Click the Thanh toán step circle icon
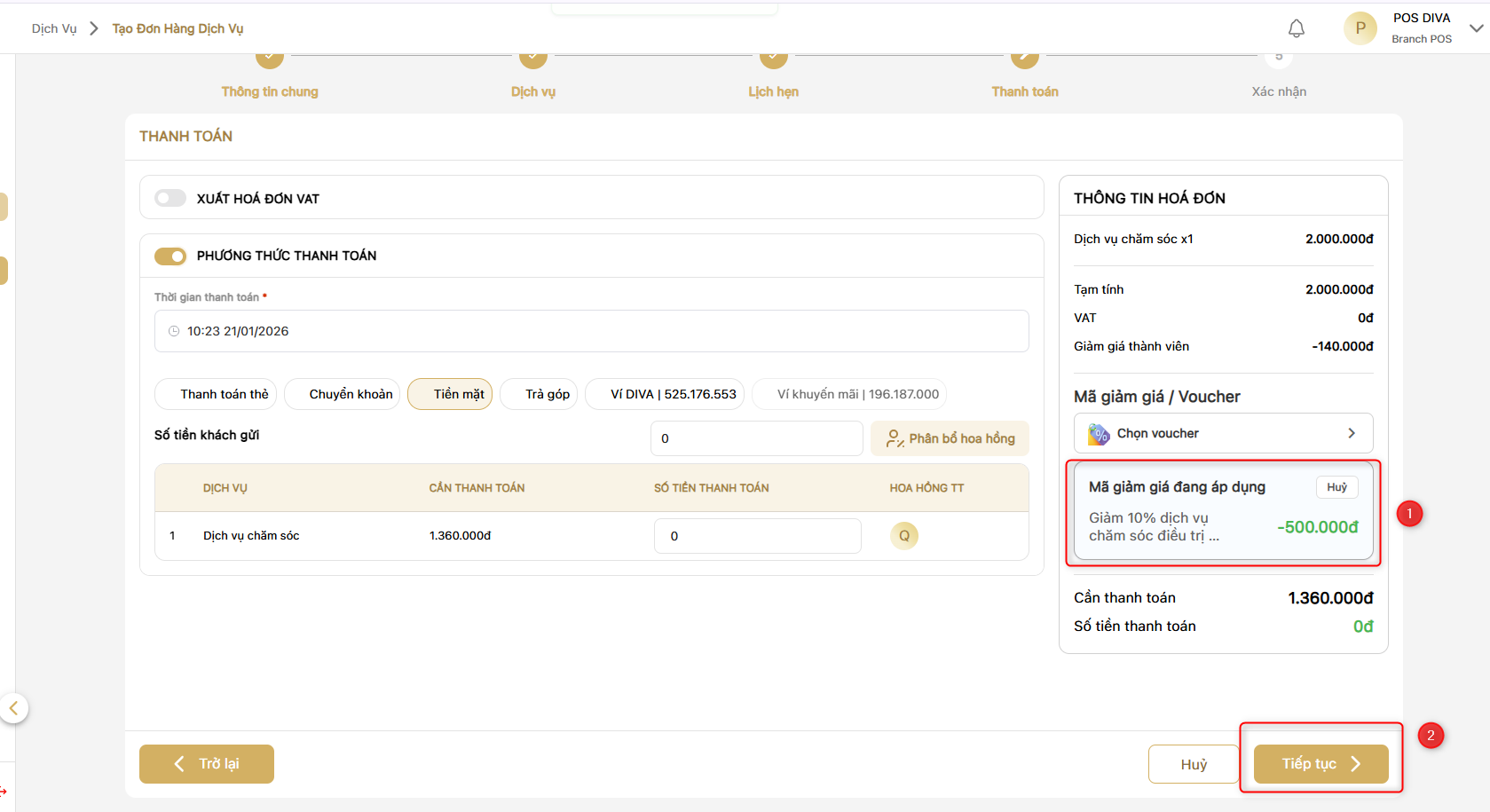 (x=1024, y=59)
